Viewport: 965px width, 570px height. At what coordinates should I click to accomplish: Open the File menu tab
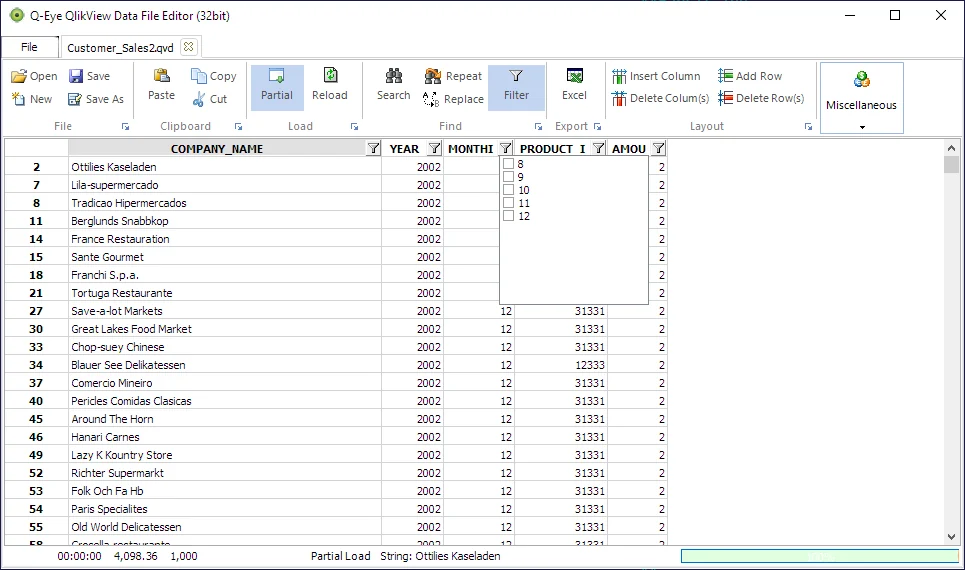click(x=30, y=47)
